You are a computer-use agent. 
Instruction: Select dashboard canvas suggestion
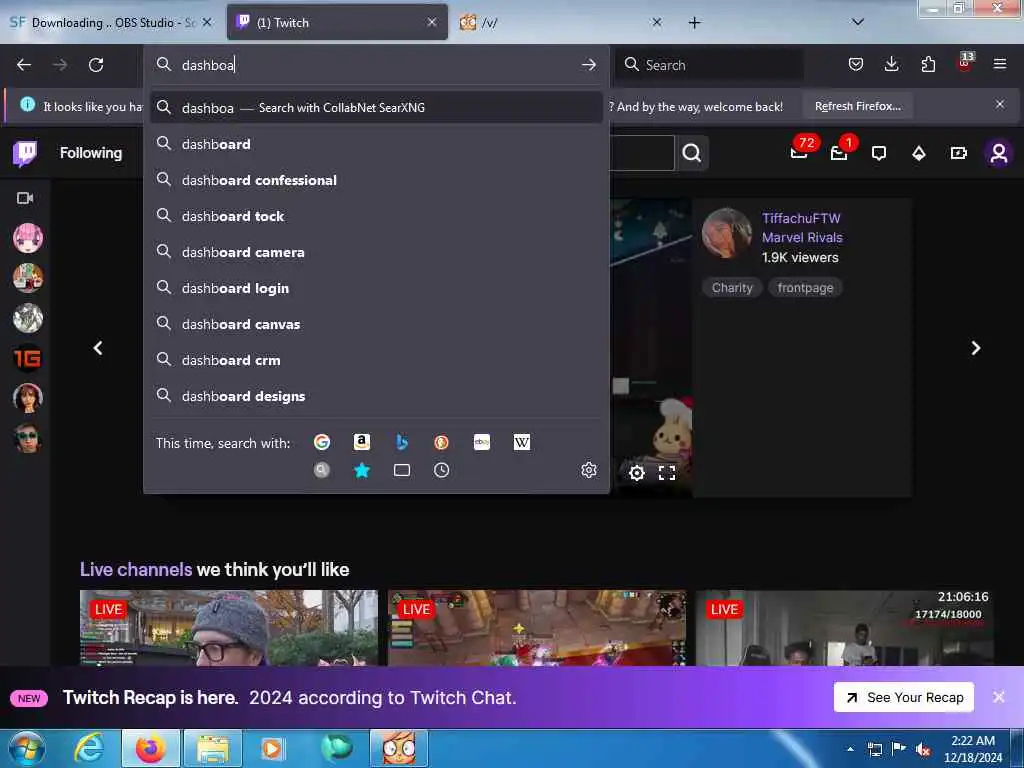376,324
